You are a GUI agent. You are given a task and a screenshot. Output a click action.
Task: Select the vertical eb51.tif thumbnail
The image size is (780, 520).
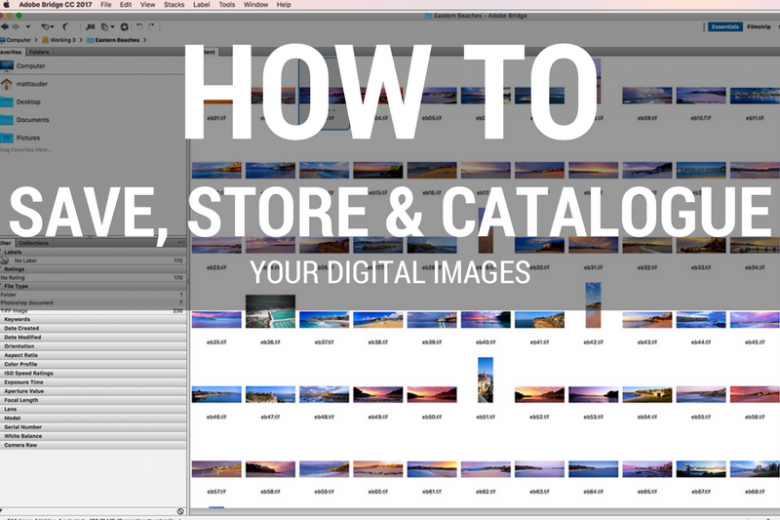[x=486, y=380]
